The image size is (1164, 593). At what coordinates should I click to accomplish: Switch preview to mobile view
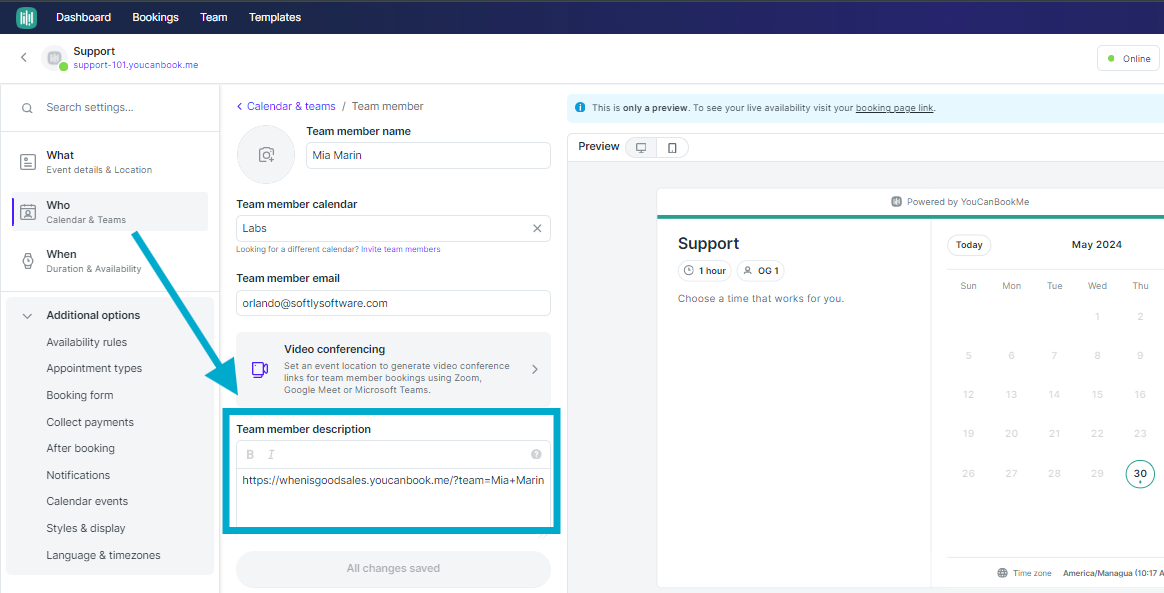pos(672,148)
